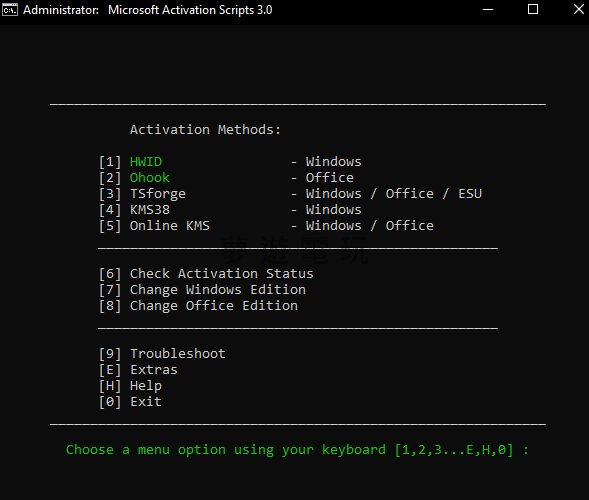Click the [1] option number
The width and height of the screenshot is (589, 500).
(110, 162)
